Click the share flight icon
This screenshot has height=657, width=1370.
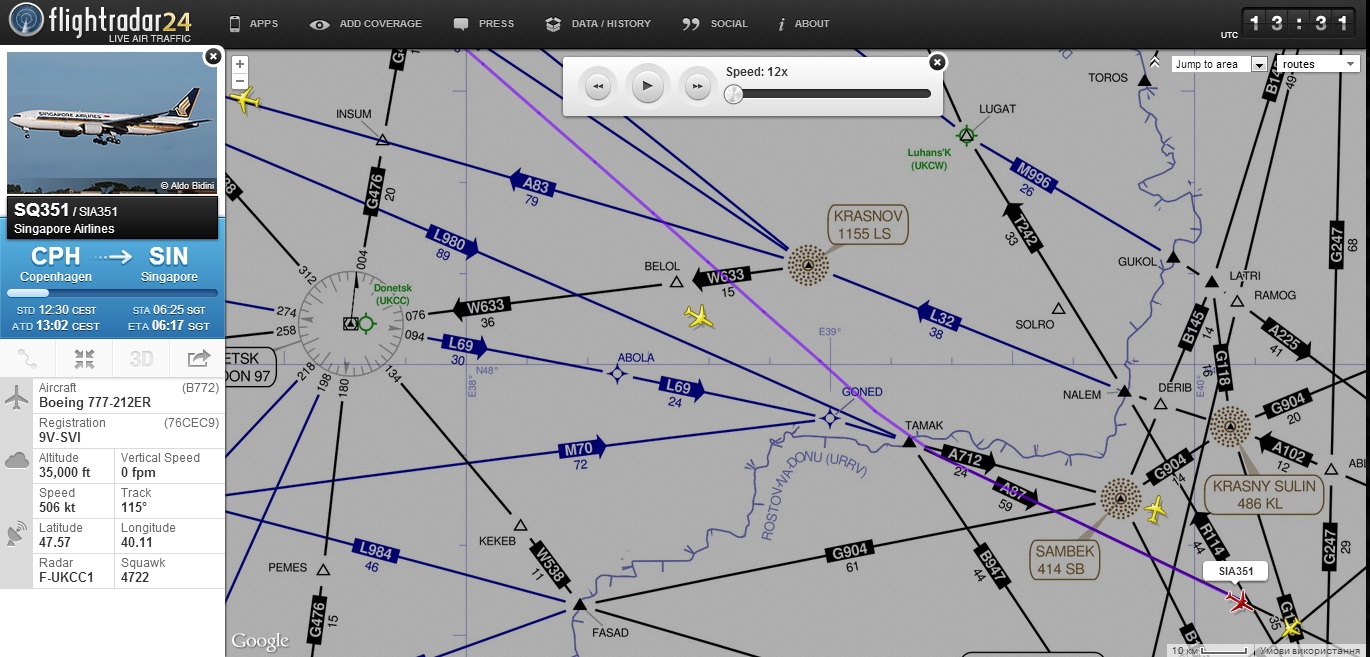pyautogui.click(x=198, y=358)
